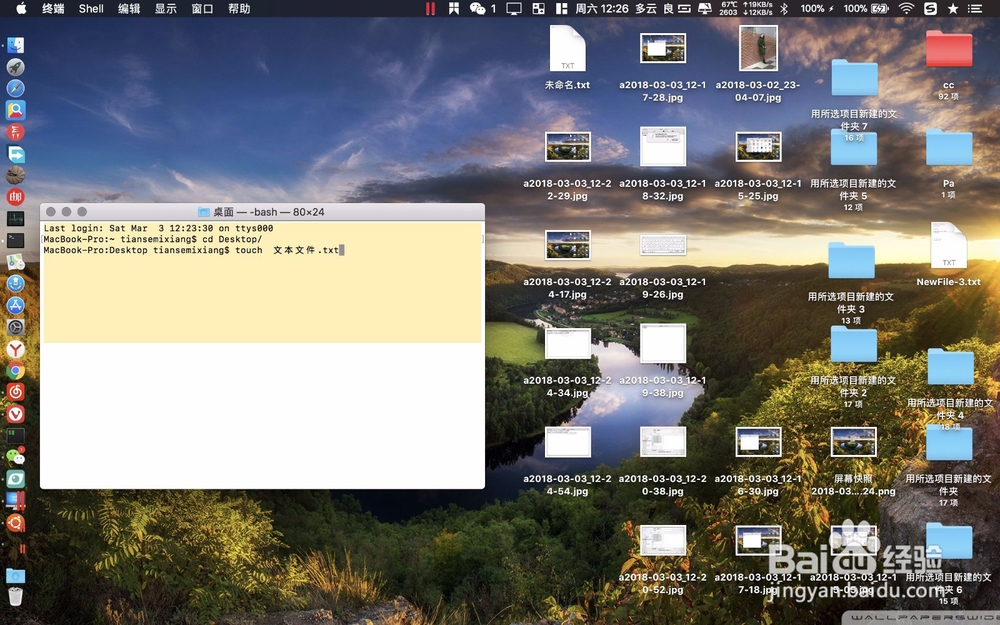Open the Trash in the Dock
This screenshot has width=1000, height=625.
point(15,597)
